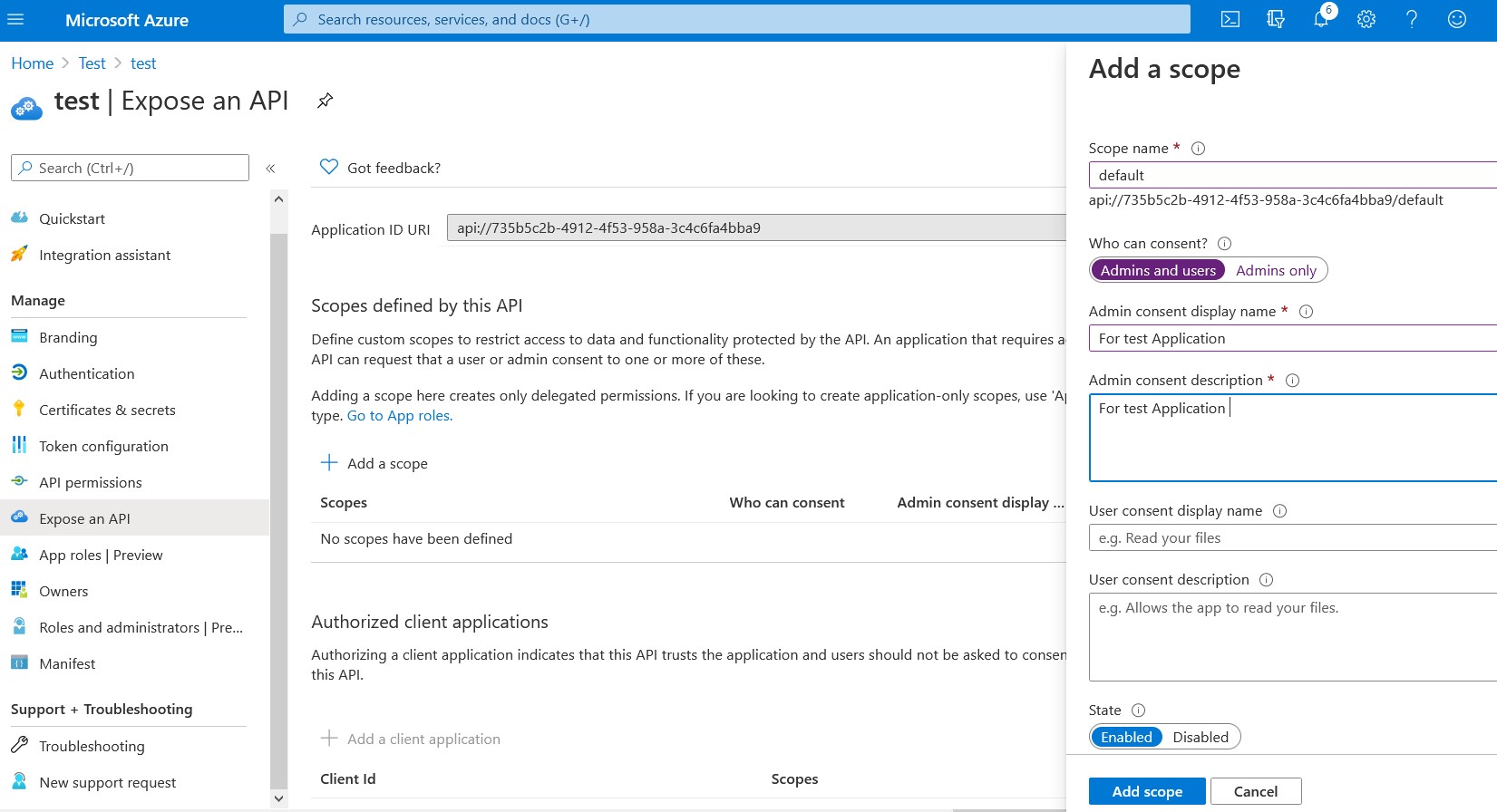Screen dimensions: 1497x812
Task: Pin the Expose an API blade
Action: click(326, 101)
